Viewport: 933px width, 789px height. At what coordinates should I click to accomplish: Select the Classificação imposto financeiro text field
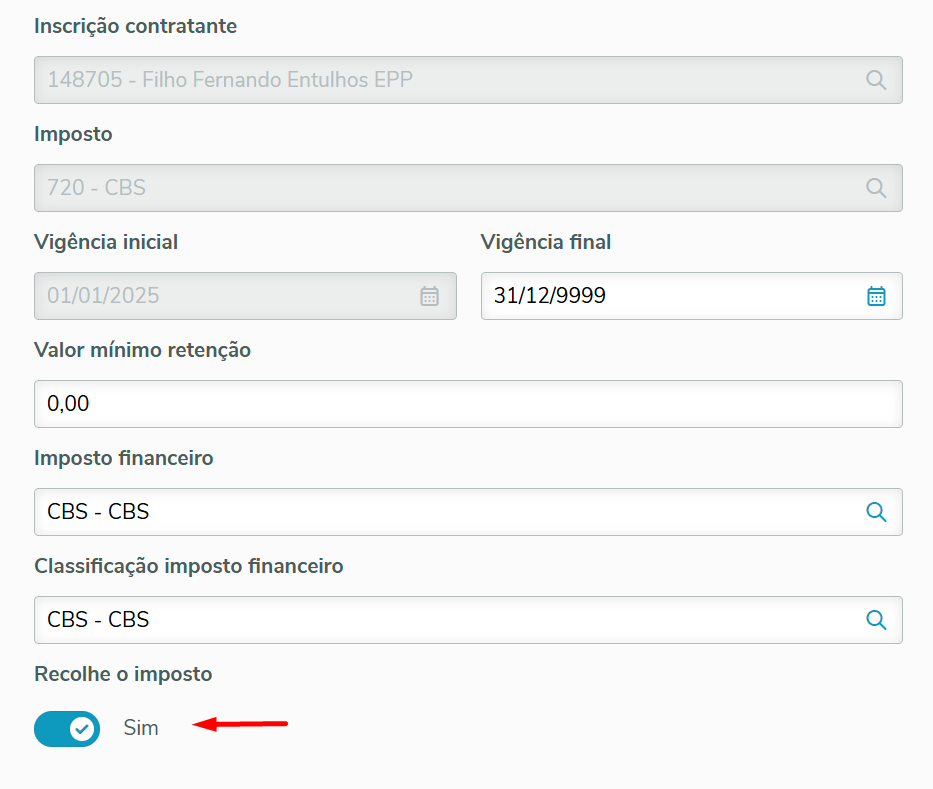tap(440, 620)
